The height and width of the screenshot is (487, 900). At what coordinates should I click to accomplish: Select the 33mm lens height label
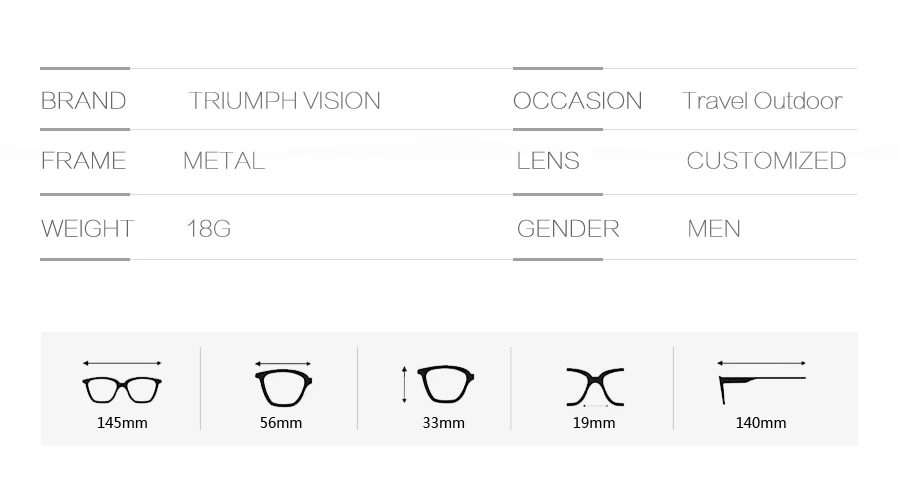444,423
